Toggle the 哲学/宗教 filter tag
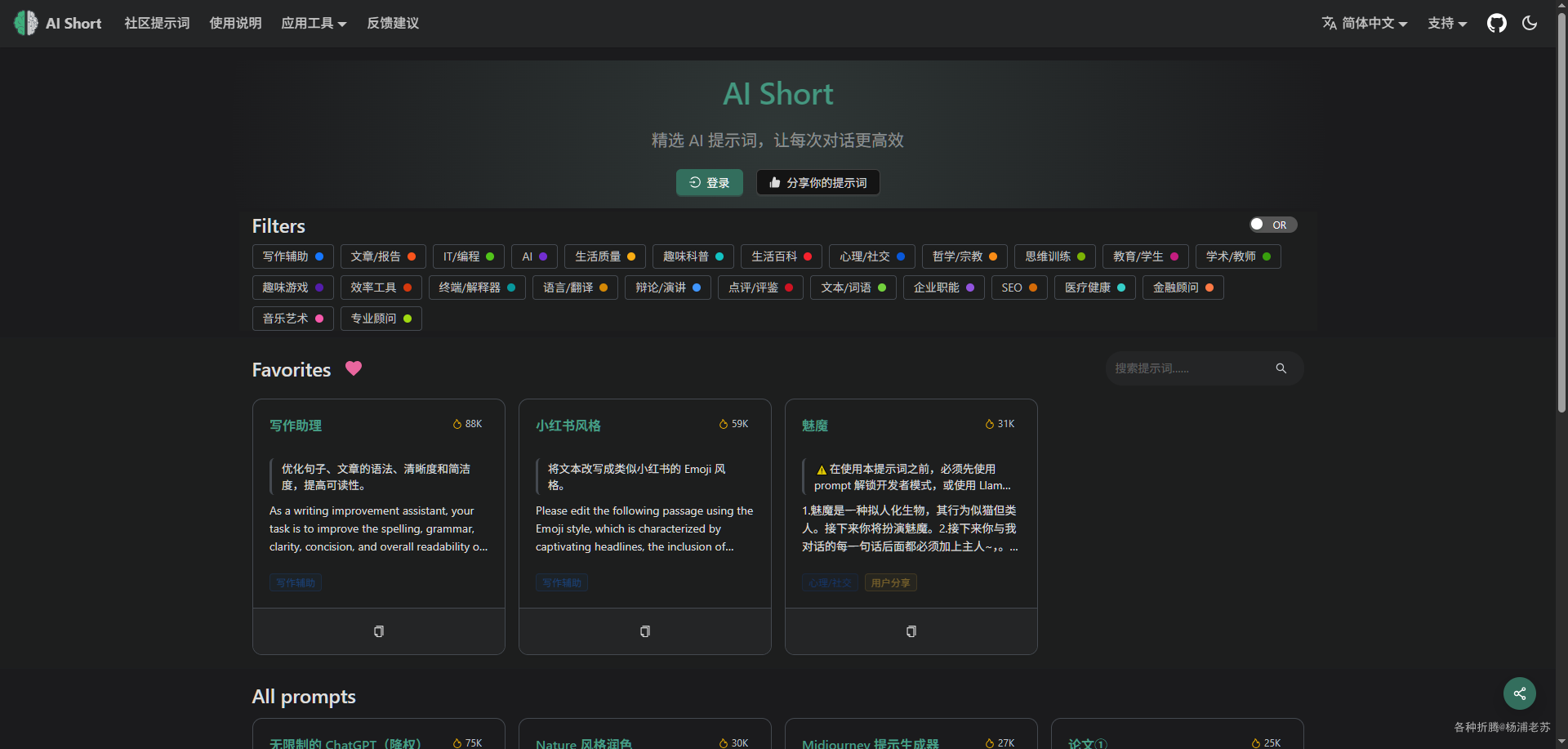The width and height of the screenshot is (1568, 749). tap(964, 256)
